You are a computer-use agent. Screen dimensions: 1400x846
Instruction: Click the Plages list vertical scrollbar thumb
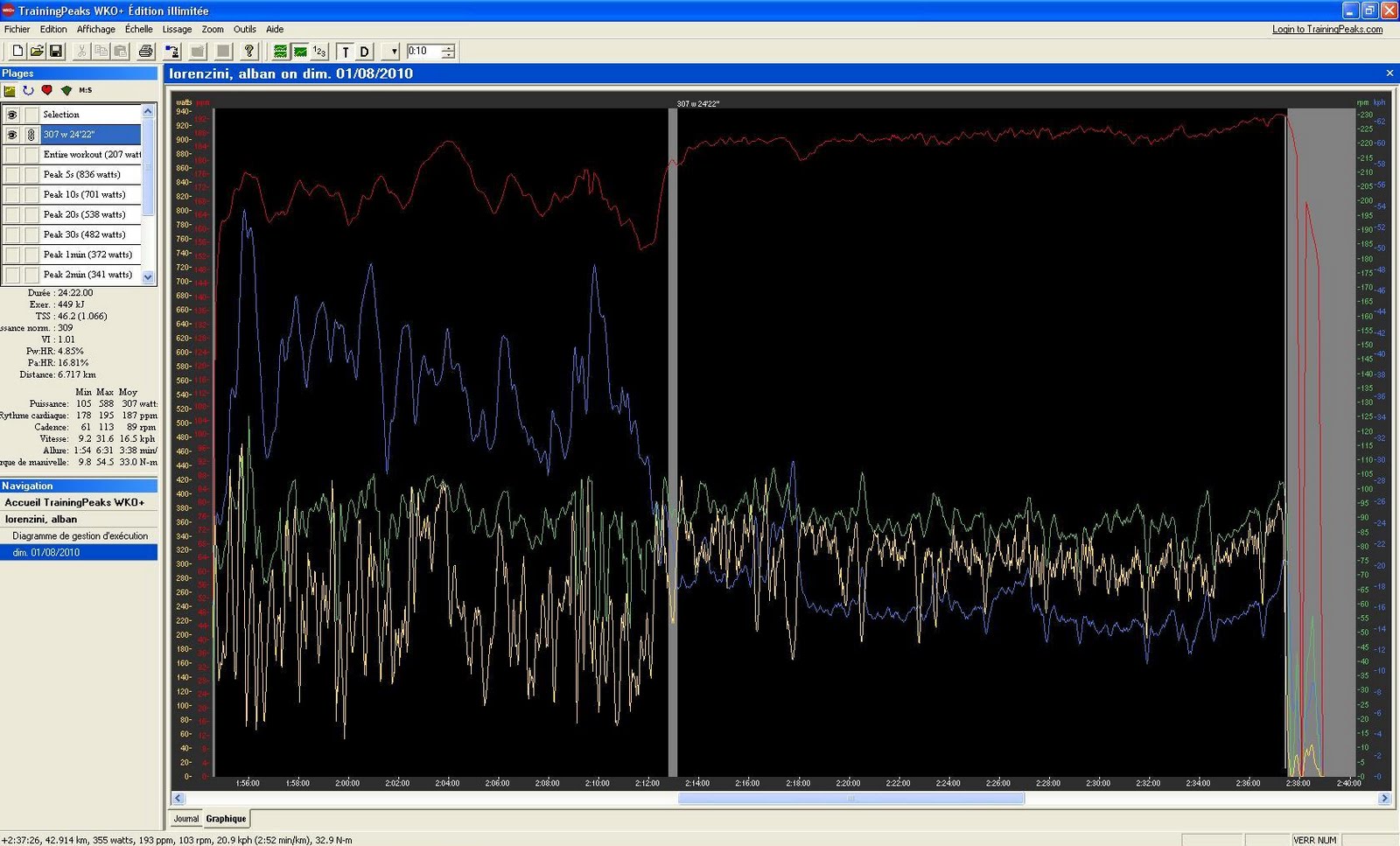pyautogui.click(x=148, y=166)
